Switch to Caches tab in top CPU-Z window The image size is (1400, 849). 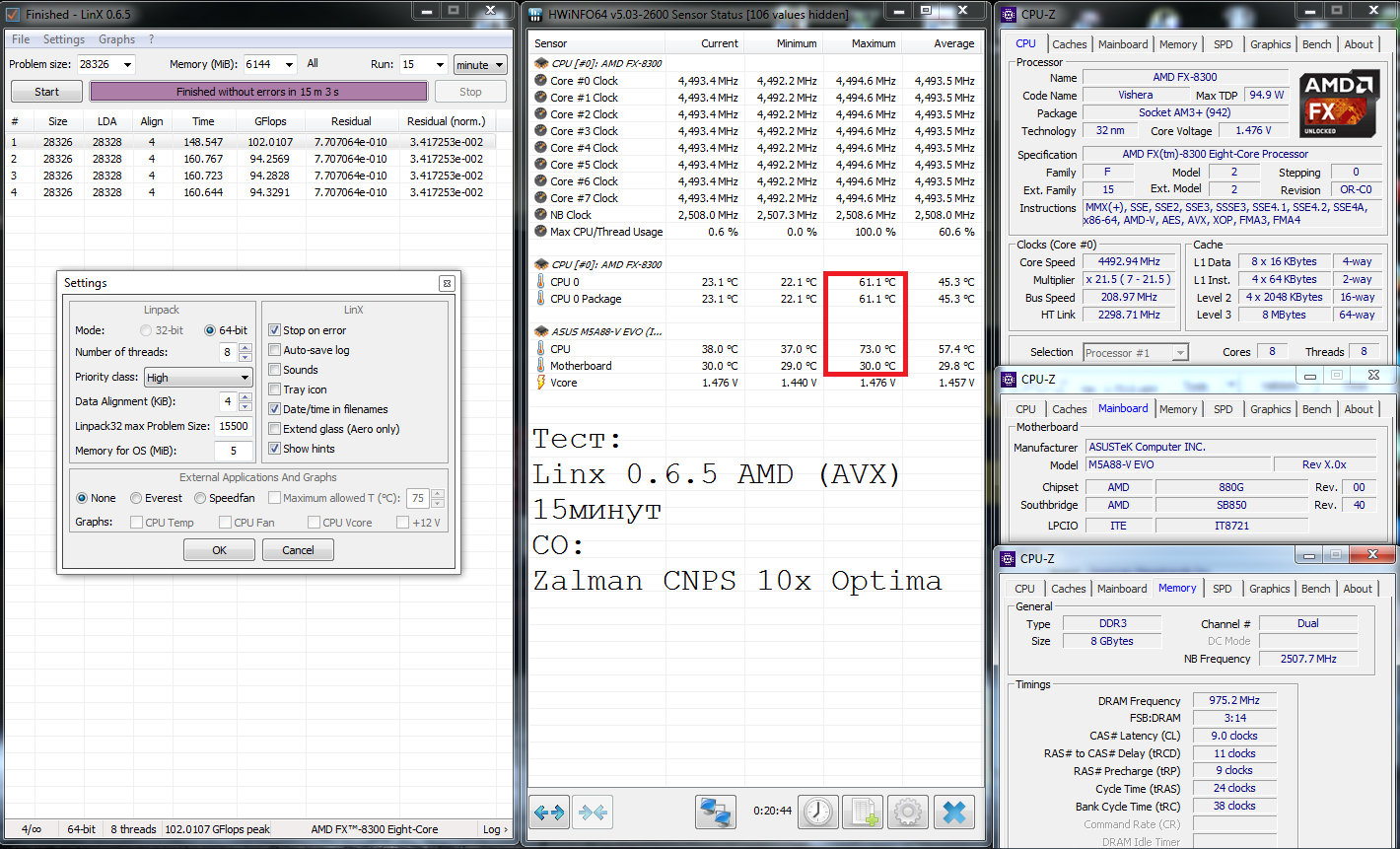(1070, 44)
